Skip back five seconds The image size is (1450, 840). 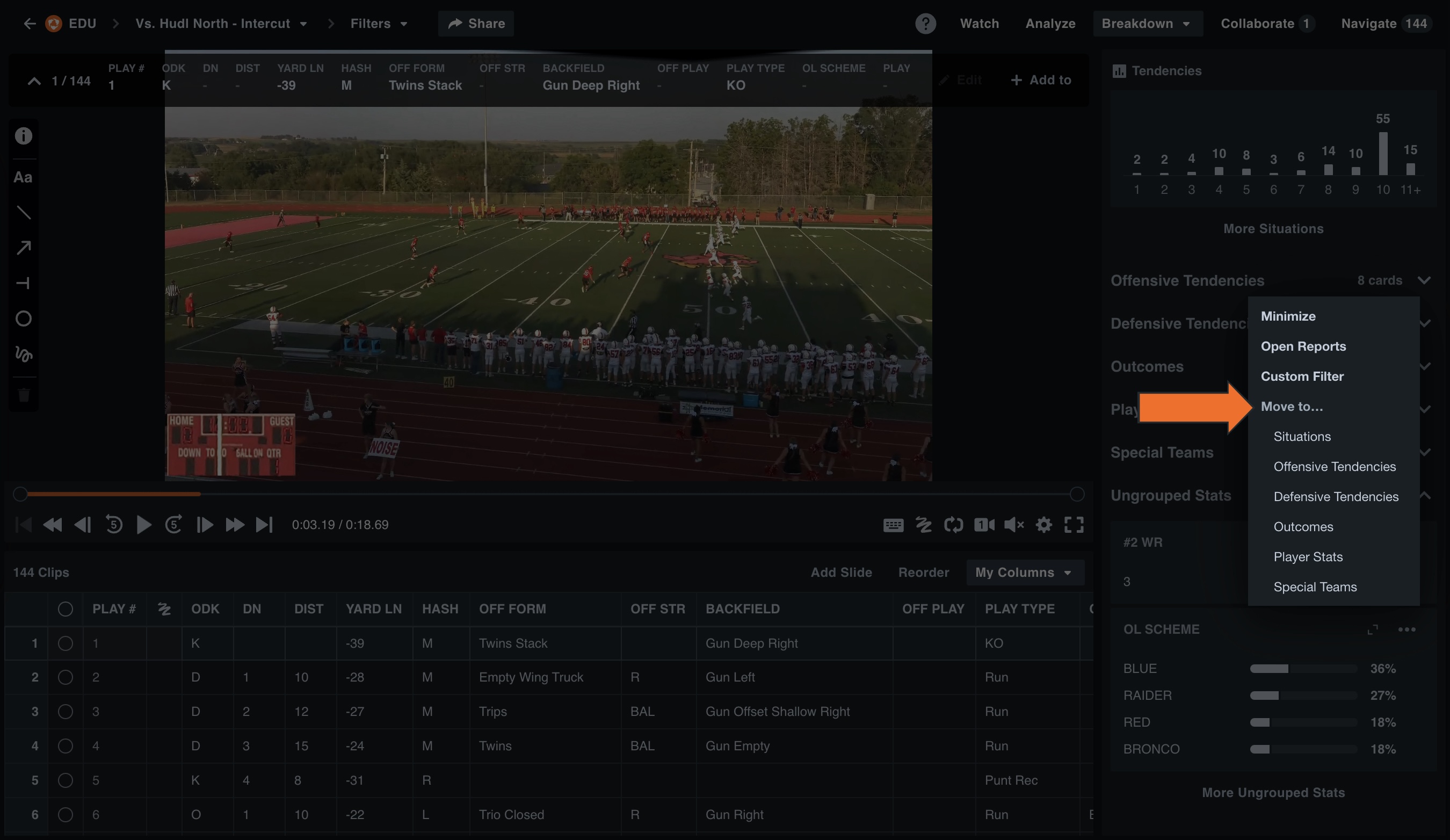click(114, 525)
